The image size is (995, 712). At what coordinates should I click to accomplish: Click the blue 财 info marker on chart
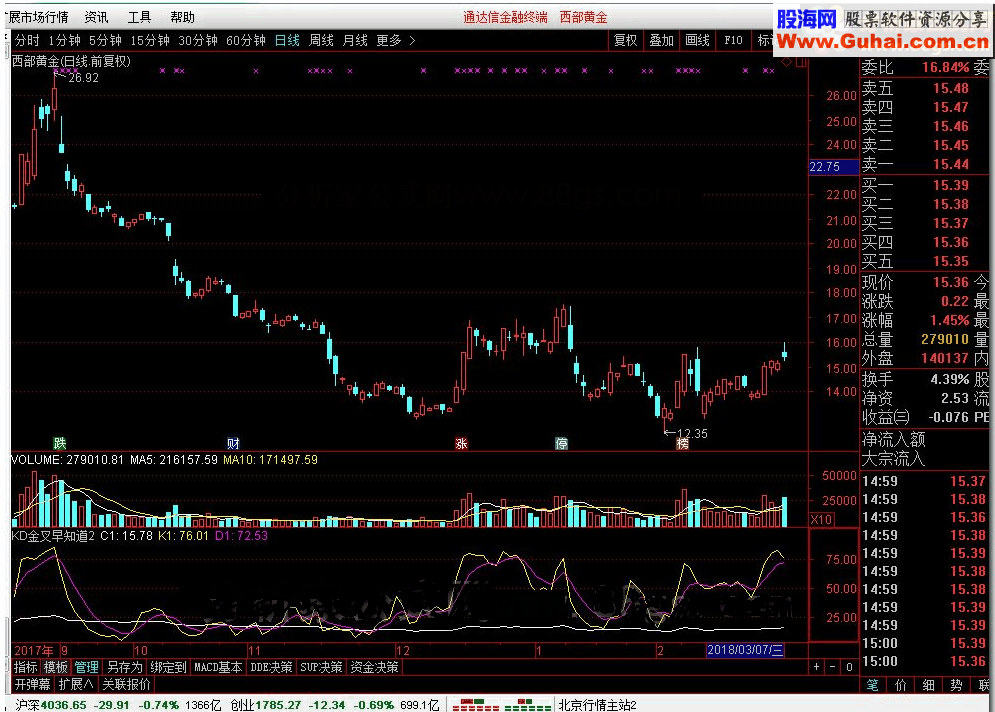pyautogui.click(x=233, y=444)
